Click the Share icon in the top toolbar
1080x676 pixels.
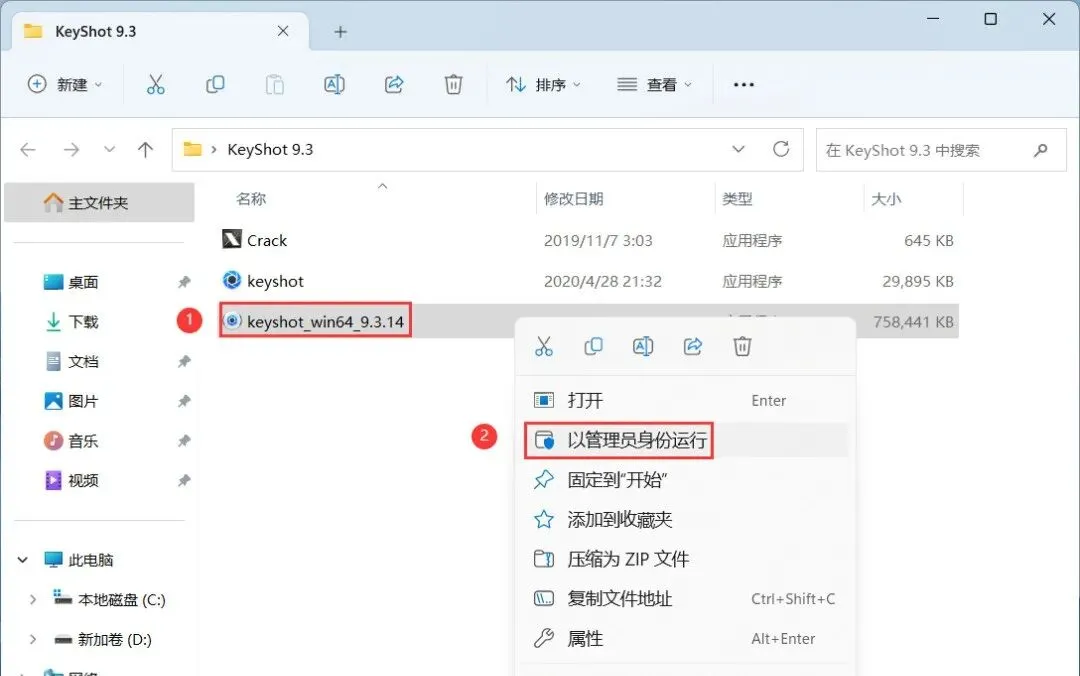(394, 84)
